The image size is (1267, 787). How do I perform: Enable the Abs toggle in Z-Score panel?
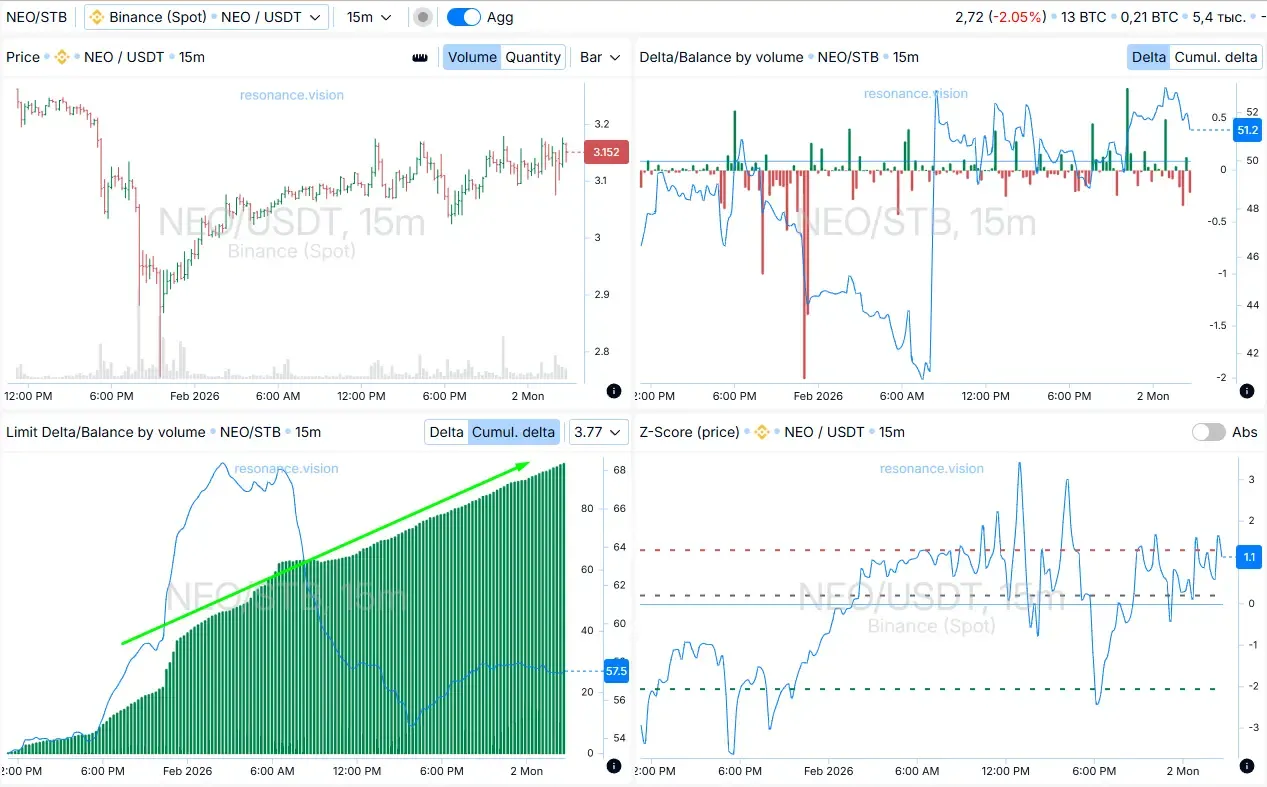pyautogui.click(x=1208, y=432)
